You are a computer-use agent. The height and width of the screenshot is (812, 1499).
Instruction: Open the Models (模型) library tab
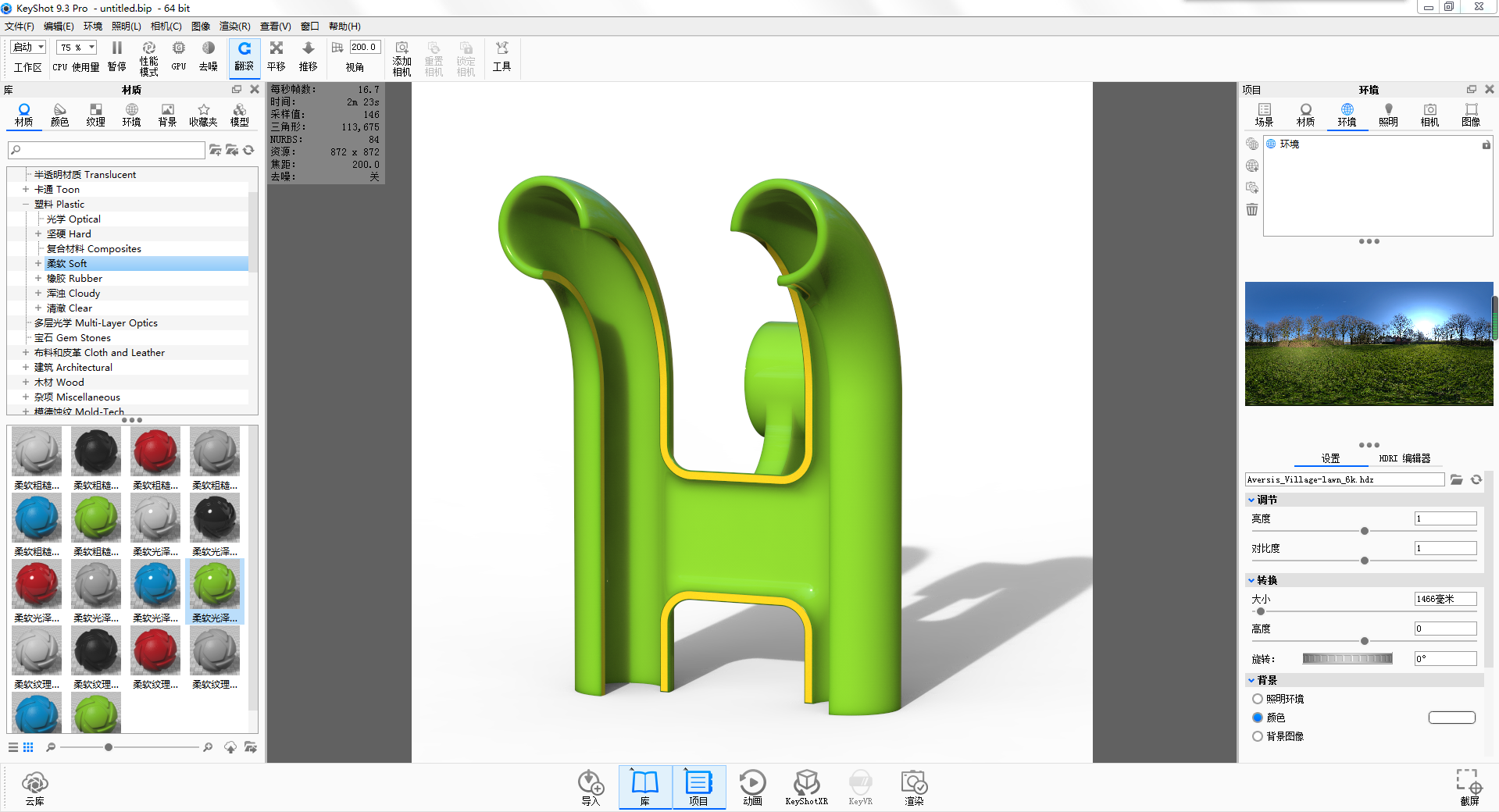click(x=240, y=115)
